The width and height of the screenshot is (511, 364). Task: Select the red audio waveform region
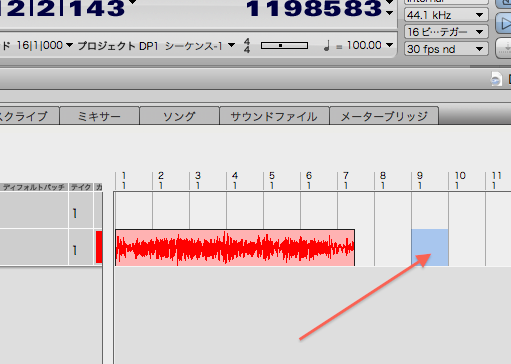[x=235, y=247]
